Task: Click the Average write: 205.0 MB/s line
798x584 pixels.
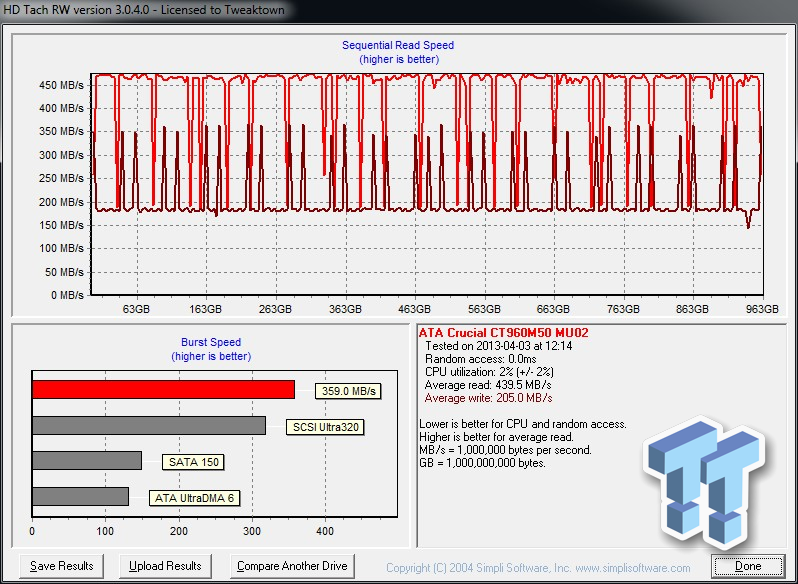Action: [488, 398]
